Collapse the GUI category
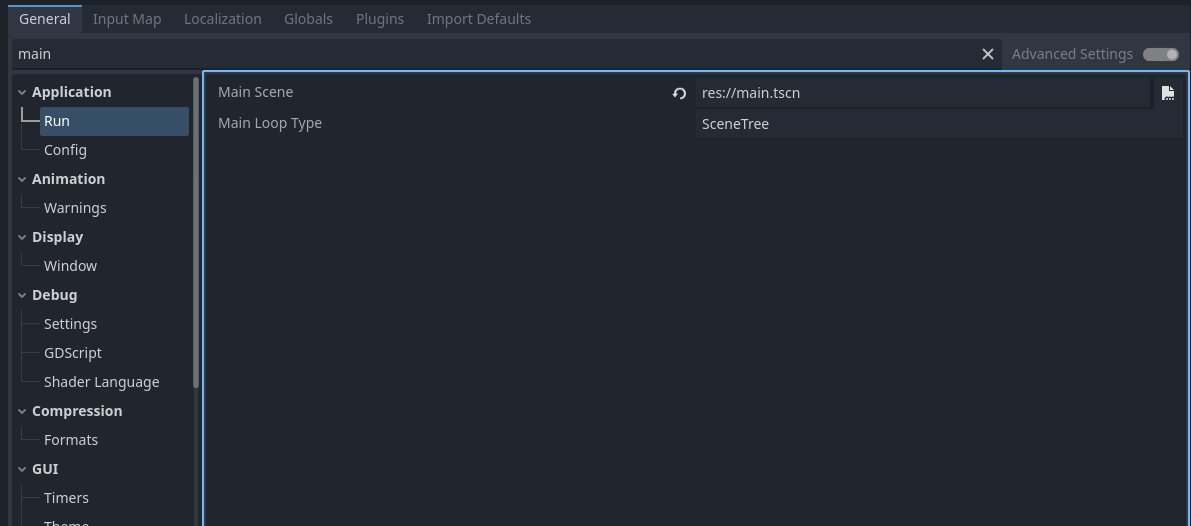This screenshot has width=1191, height=526. 22,469
